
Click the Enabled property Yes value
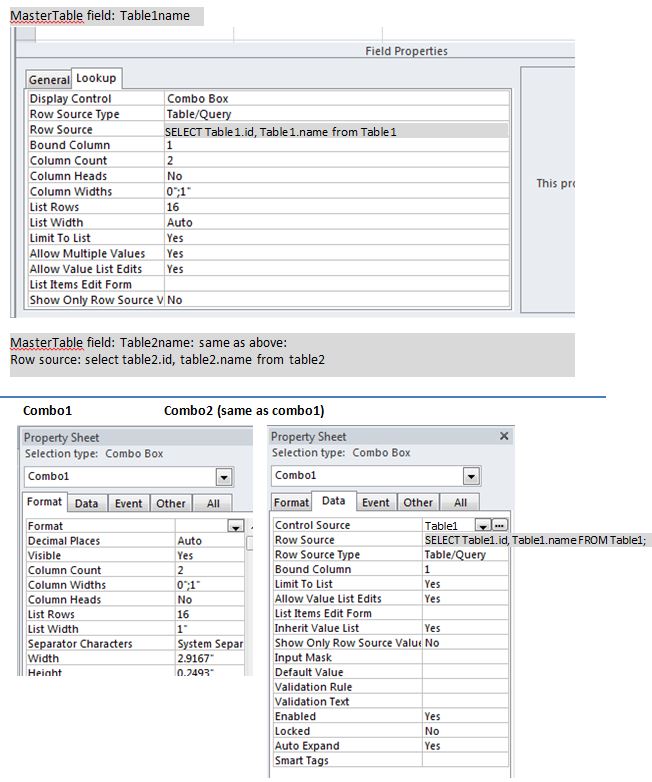465,716
